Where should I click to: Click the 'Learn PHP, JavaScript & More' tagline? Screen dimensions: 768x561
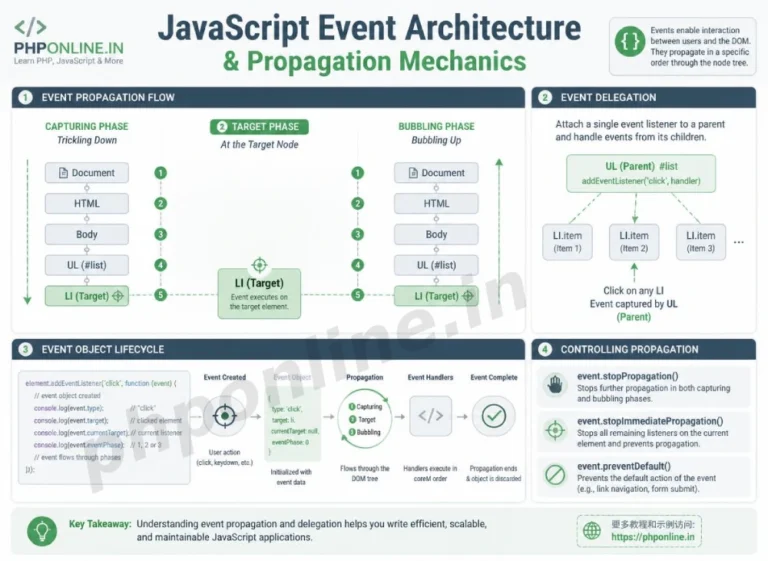(x=69, y=61)
